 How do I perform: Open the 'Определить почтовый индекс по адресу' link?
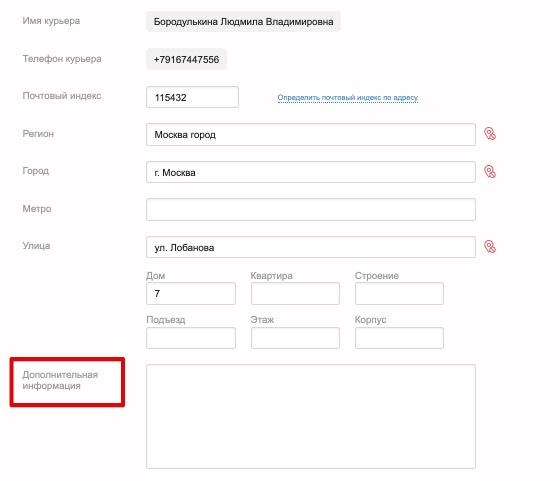click(348, 98)
